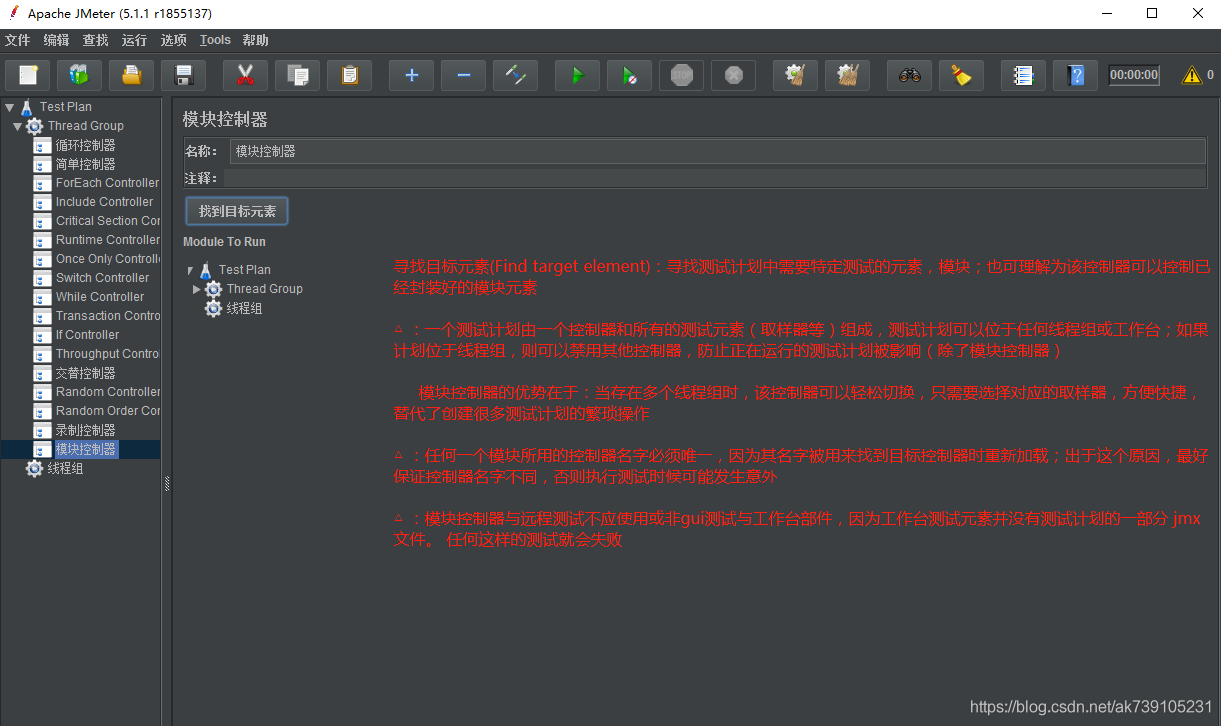Select 模块控制器 in the left tree
The height and width of the screenshot is (726, 1221).
click(85, 449)
